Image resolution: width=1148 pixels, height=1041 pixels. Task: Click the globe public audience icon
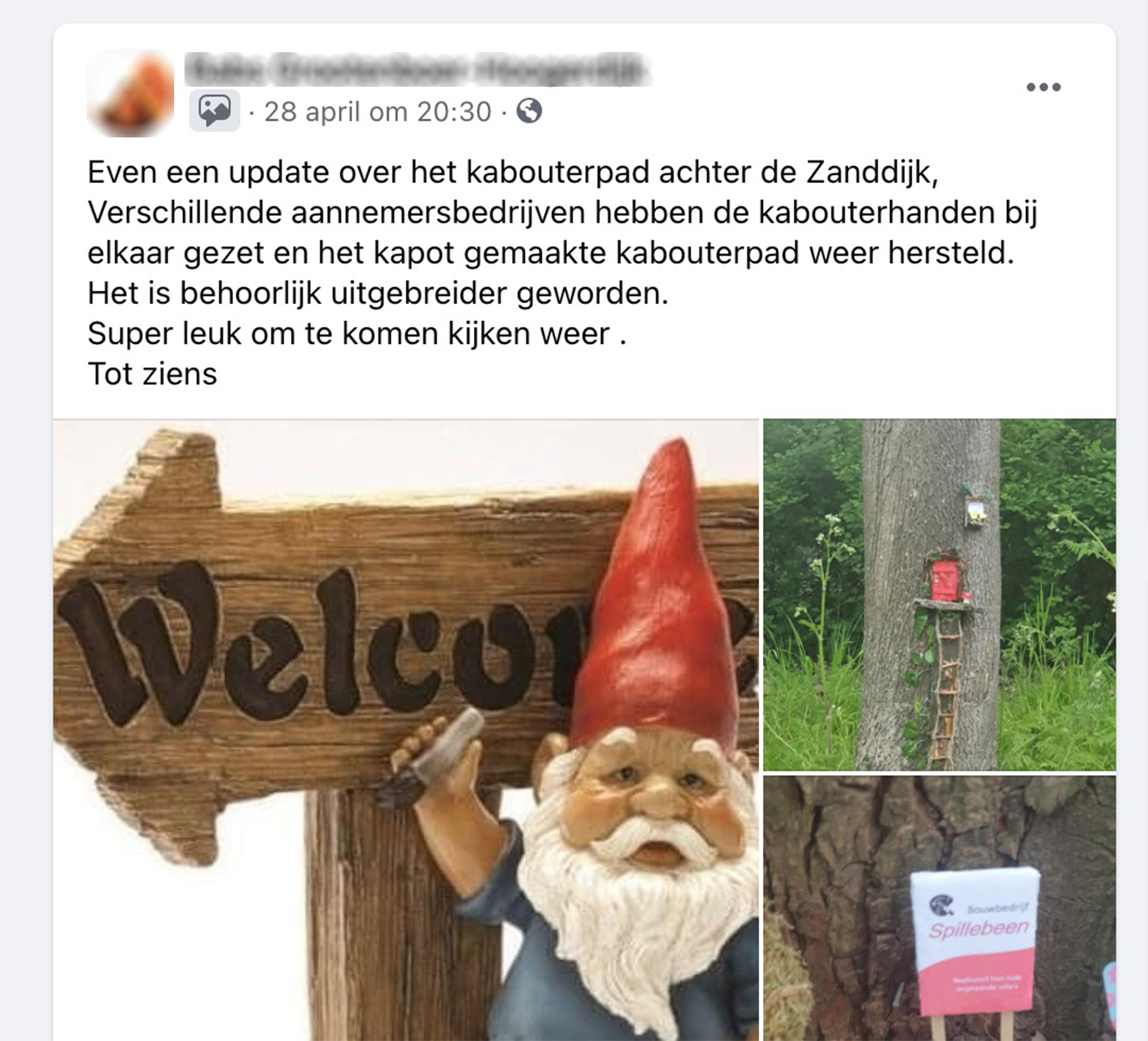(x=529, y=111)
